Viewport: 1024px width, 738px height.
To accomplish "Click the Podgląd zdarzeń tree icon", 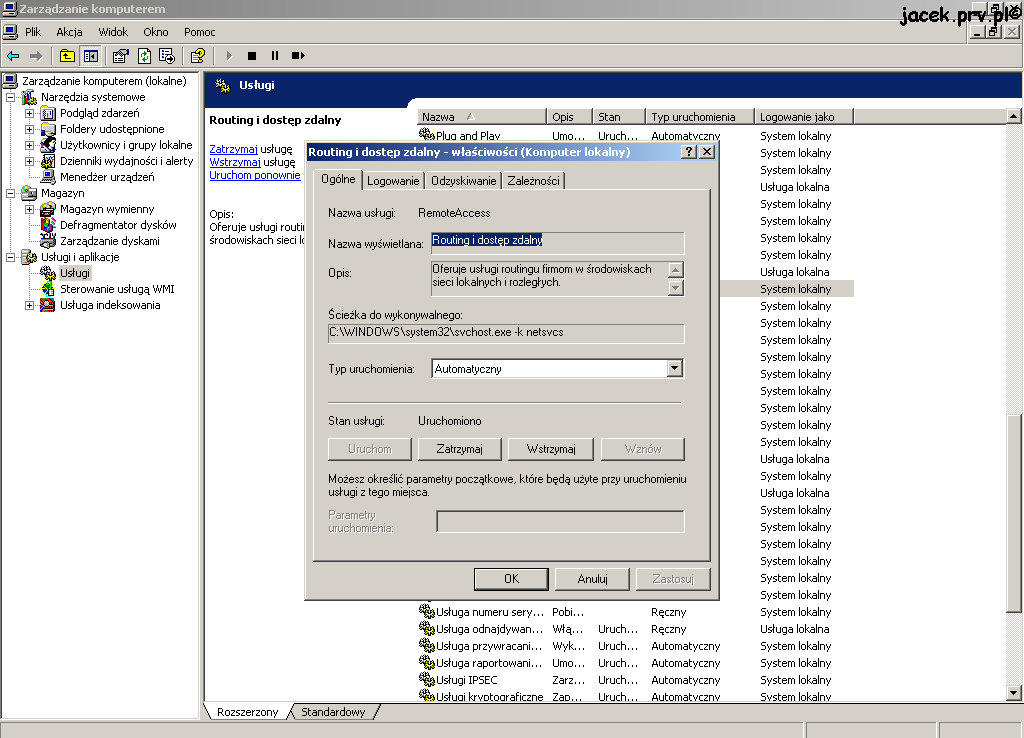I will pos(48,114).
